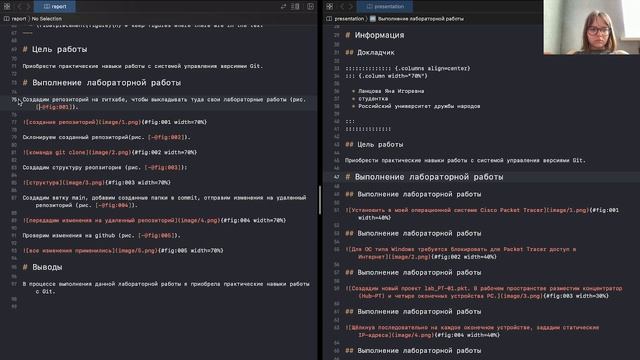This screenshot has width=640, height=360.
Task: Click the reference '[-@fig:003]' in report
Action: coord(162,167)
